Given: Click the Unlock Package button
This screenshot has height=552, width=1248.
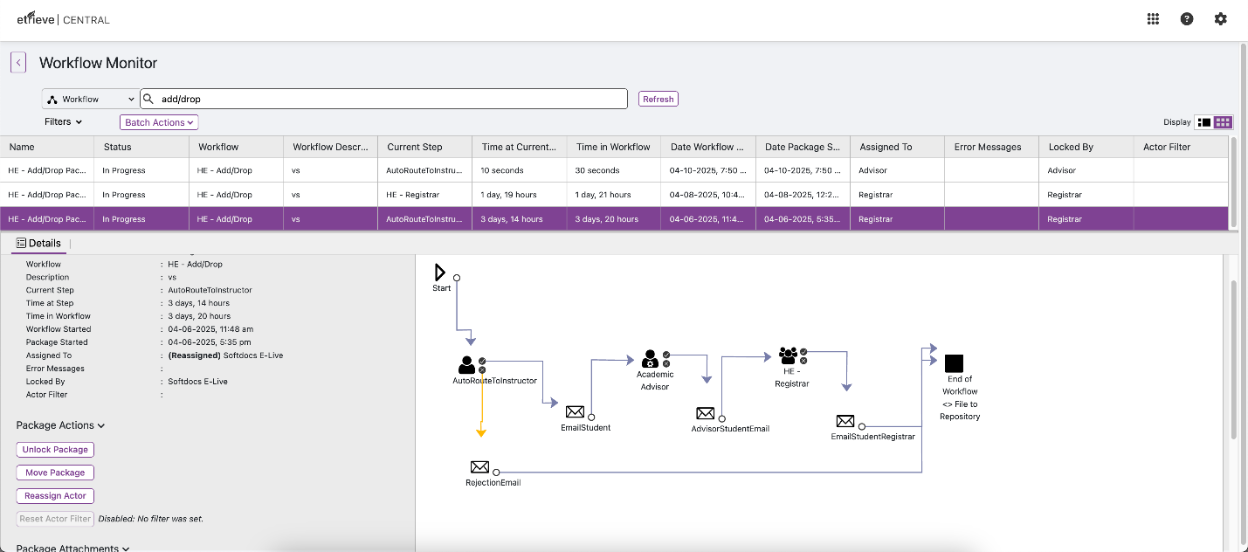Looking at the screenshot, I should [x=56, y=450].
